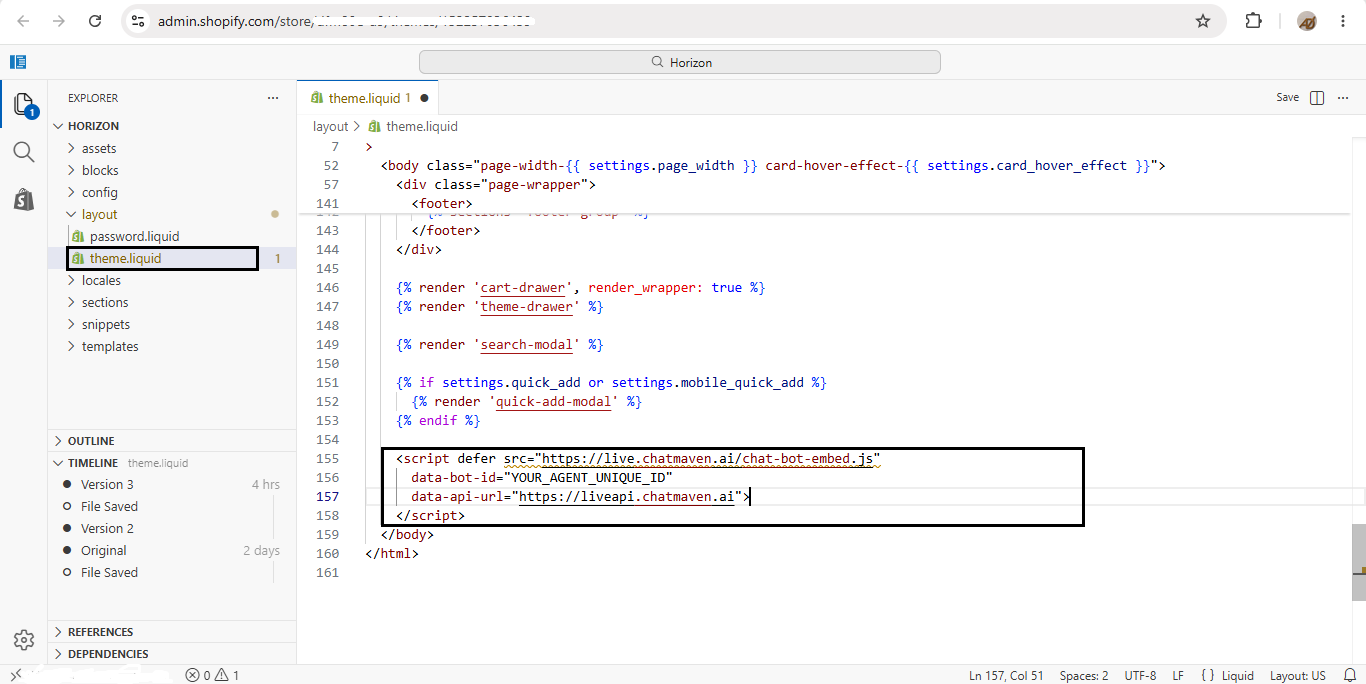Click the Liquid file icon in breadcrumb
The image size is (1366, 684).
(375, 126)
